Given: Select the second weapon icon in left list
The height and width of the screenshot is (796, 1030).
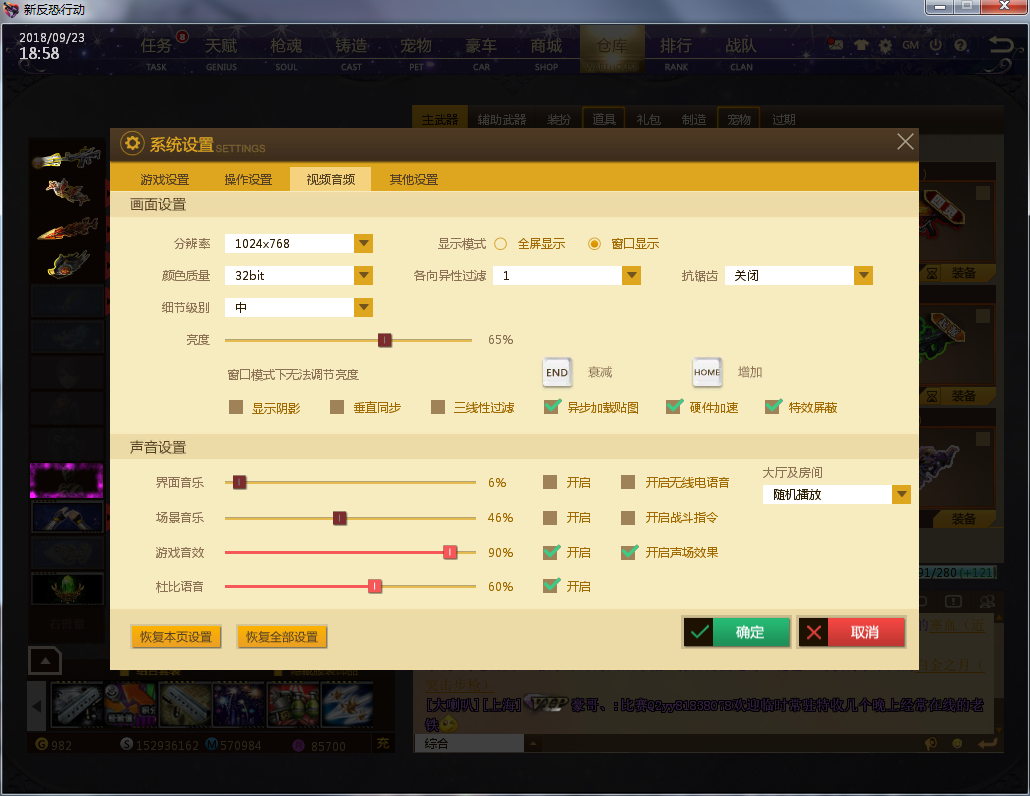Looking at the screenshot, I should 67,192.
